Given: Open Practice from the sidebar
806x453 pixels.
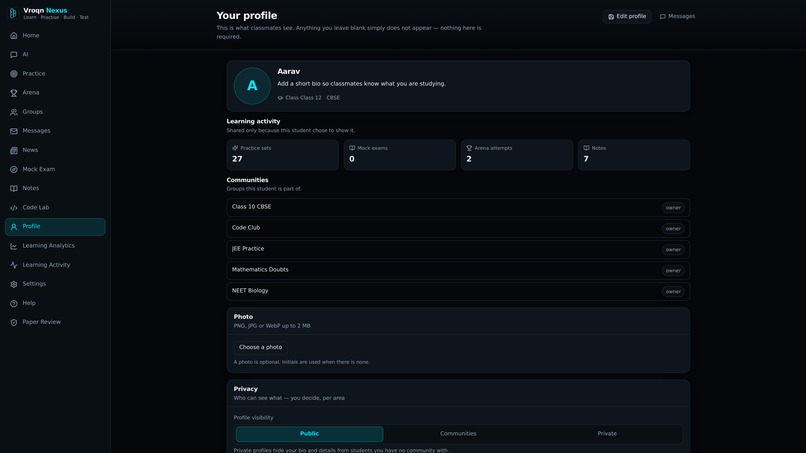Looking at the screenshot, I should click(x=34, y=74).
